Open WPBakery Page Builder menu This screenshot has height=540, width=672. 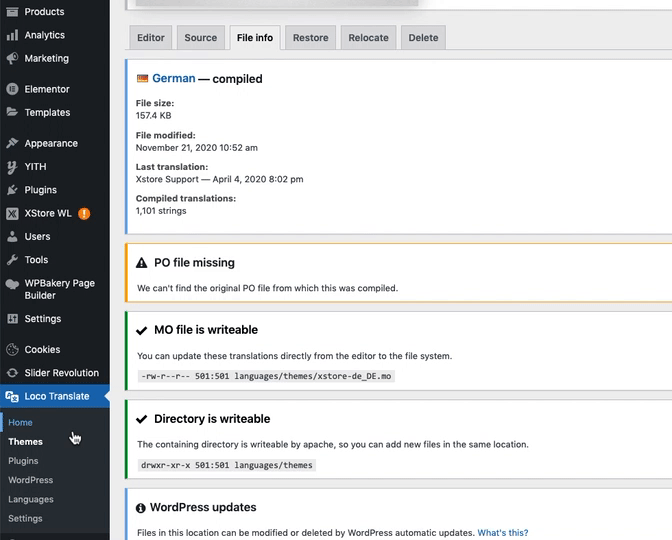click(59, 289)
